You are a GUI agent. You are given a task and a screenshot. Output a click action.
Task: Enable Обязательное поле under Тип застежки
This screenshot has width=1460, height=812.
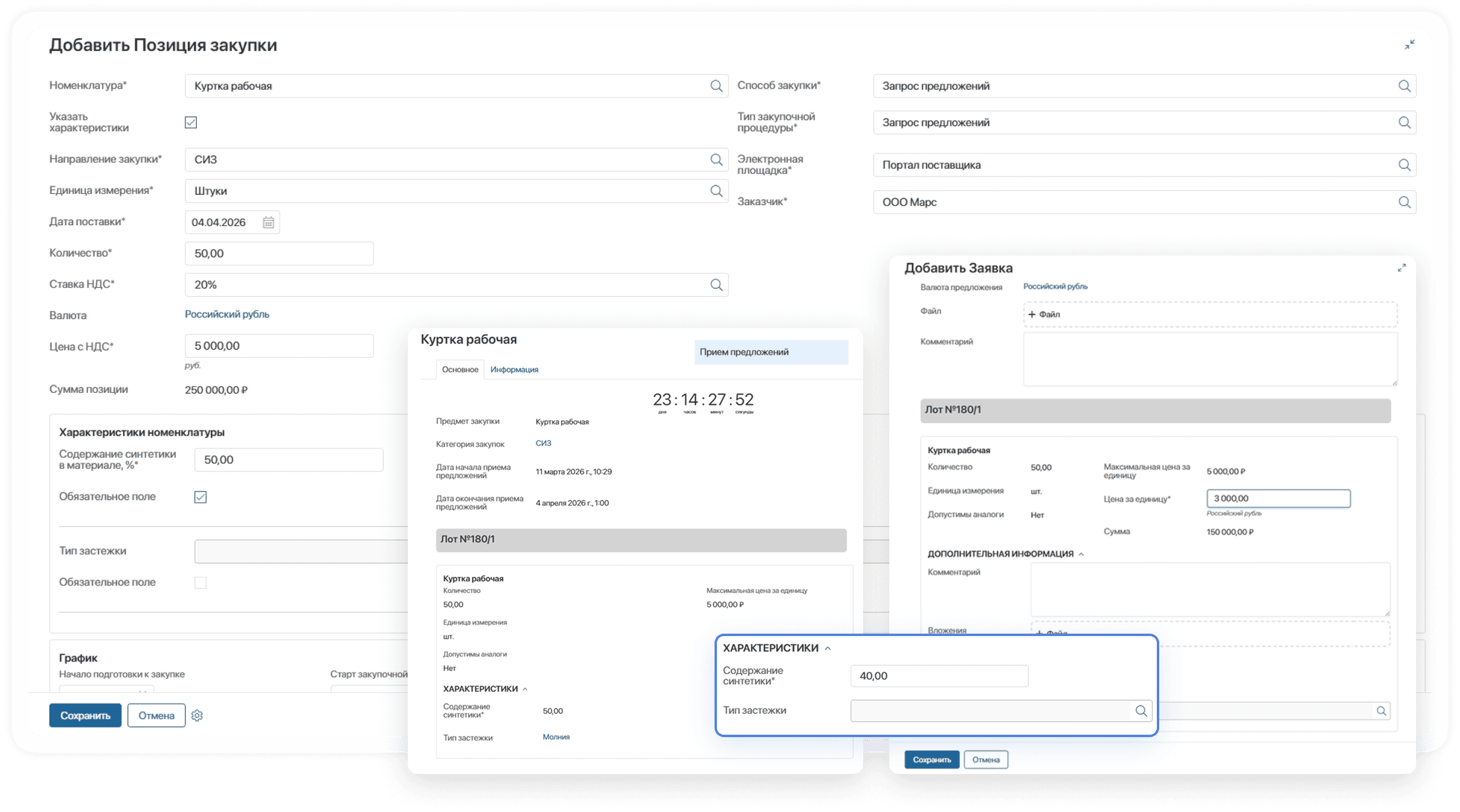click(x=200, y=583)
